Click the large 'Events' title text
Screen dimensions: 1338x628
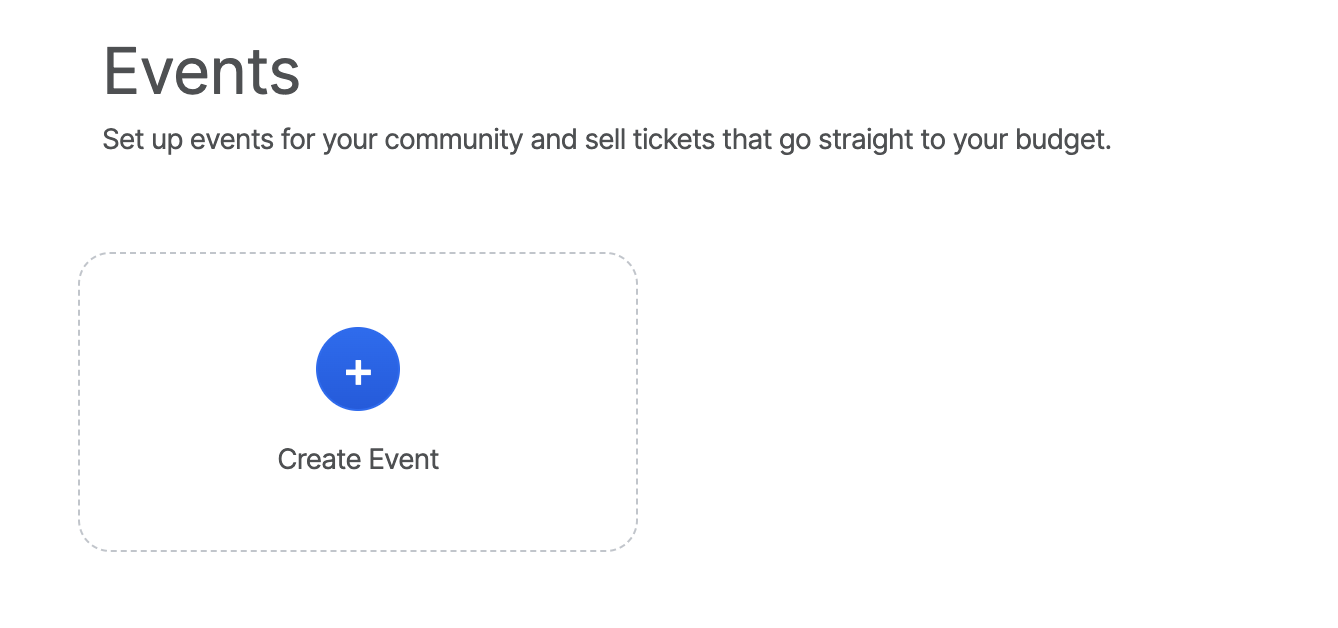point(202,71)
